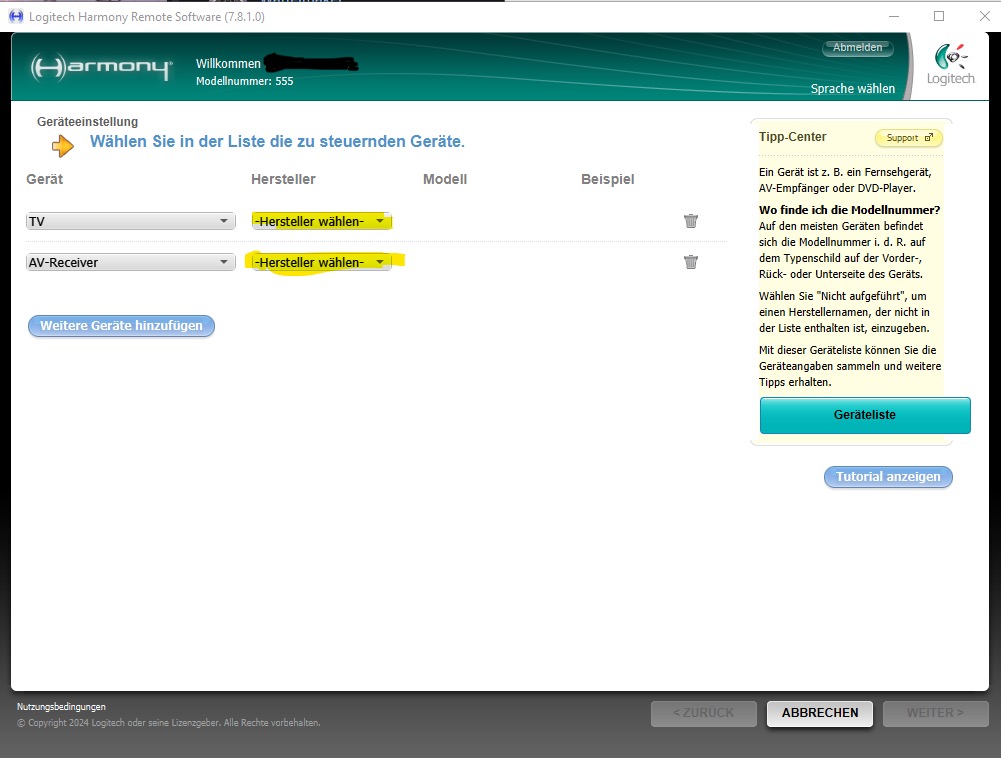This screenshot has width=1001, height=758.
Task: Click Sprache wählen link
Action: pyautogui.click(x=853, y=89)
